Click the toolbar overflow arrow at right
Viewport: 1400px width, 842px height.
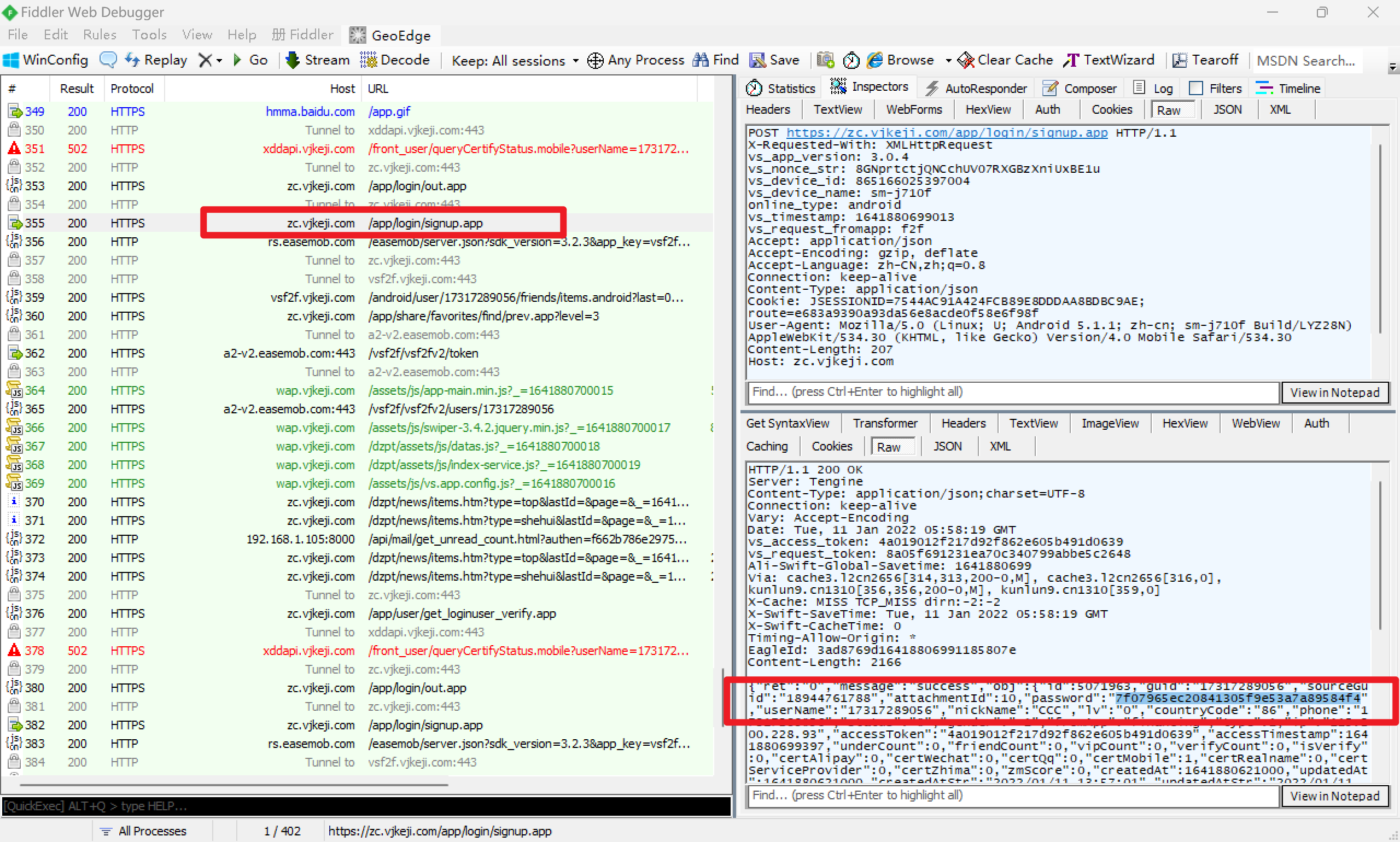[x=1393, y=67]
